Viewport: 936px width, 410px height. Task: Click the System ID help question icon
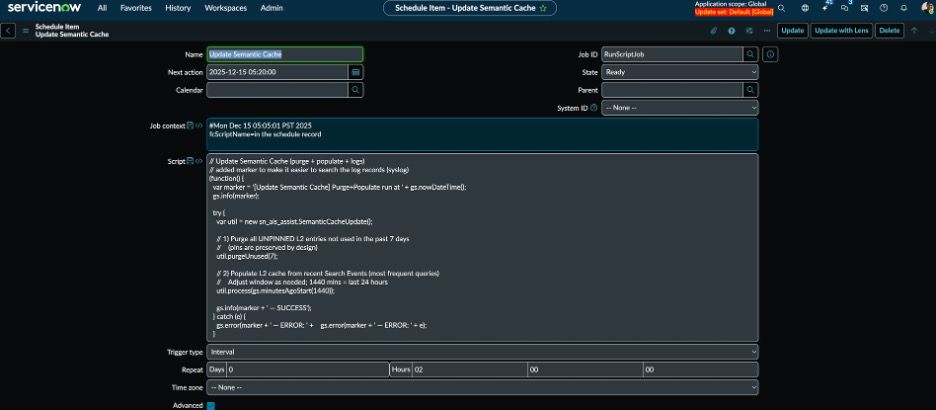594,108
